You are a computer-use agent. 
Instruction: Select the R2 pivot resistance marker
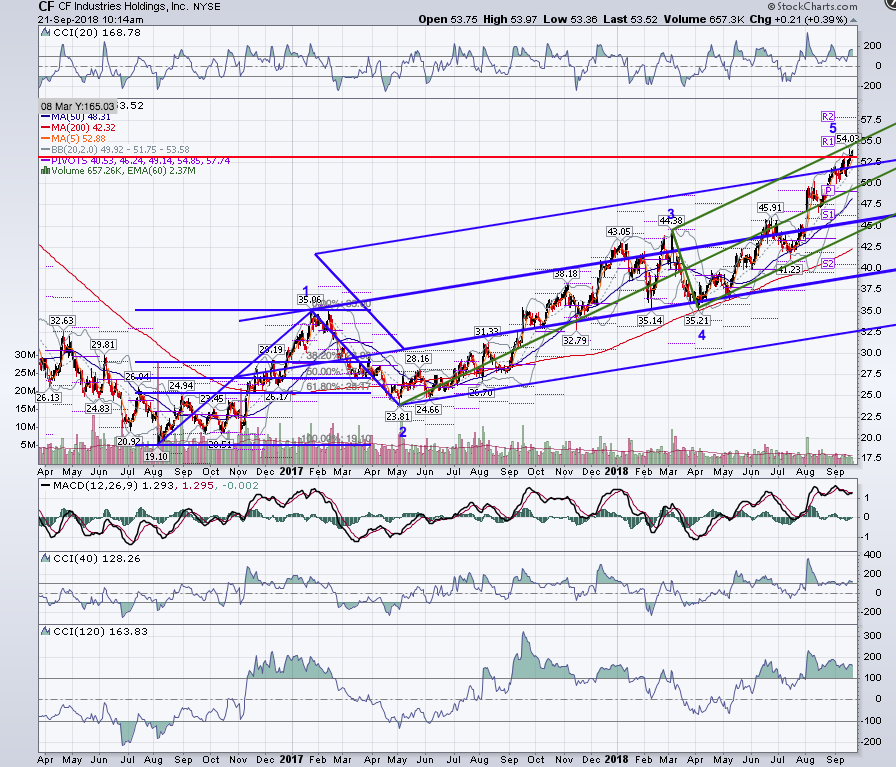click(828, 117)
